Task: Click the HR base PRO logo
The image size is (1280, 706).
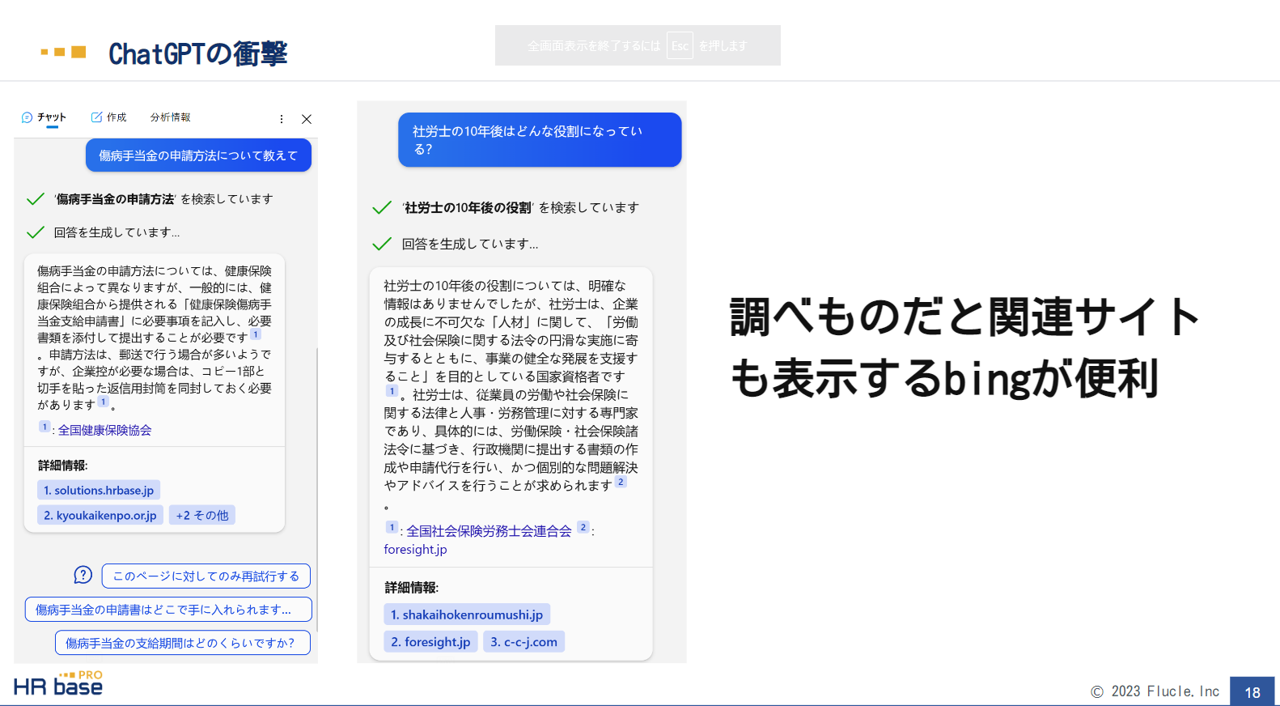Action: click(58, 684)
